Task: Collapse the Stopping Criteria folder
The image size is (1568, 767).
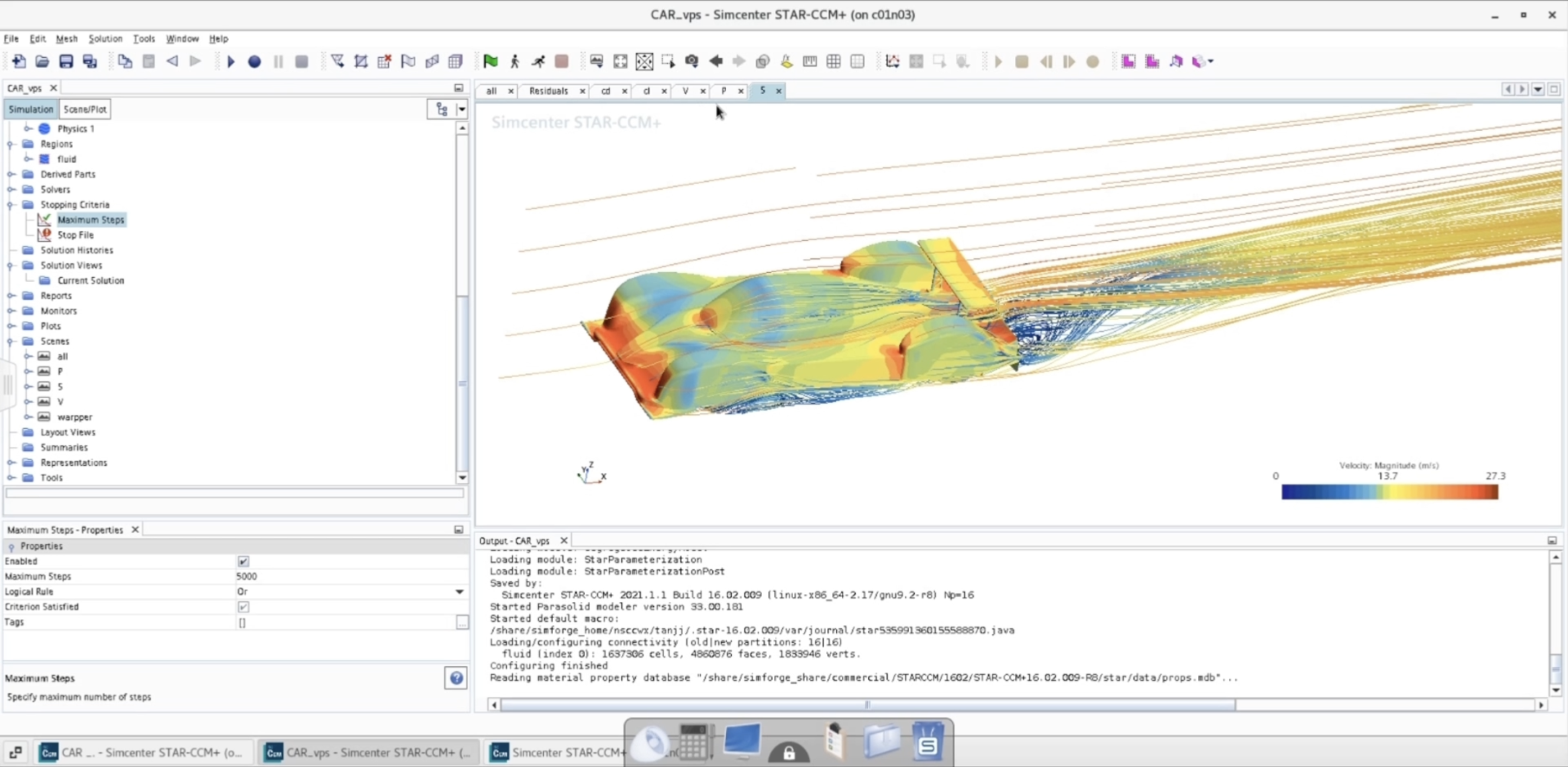Action: [11, 205]
